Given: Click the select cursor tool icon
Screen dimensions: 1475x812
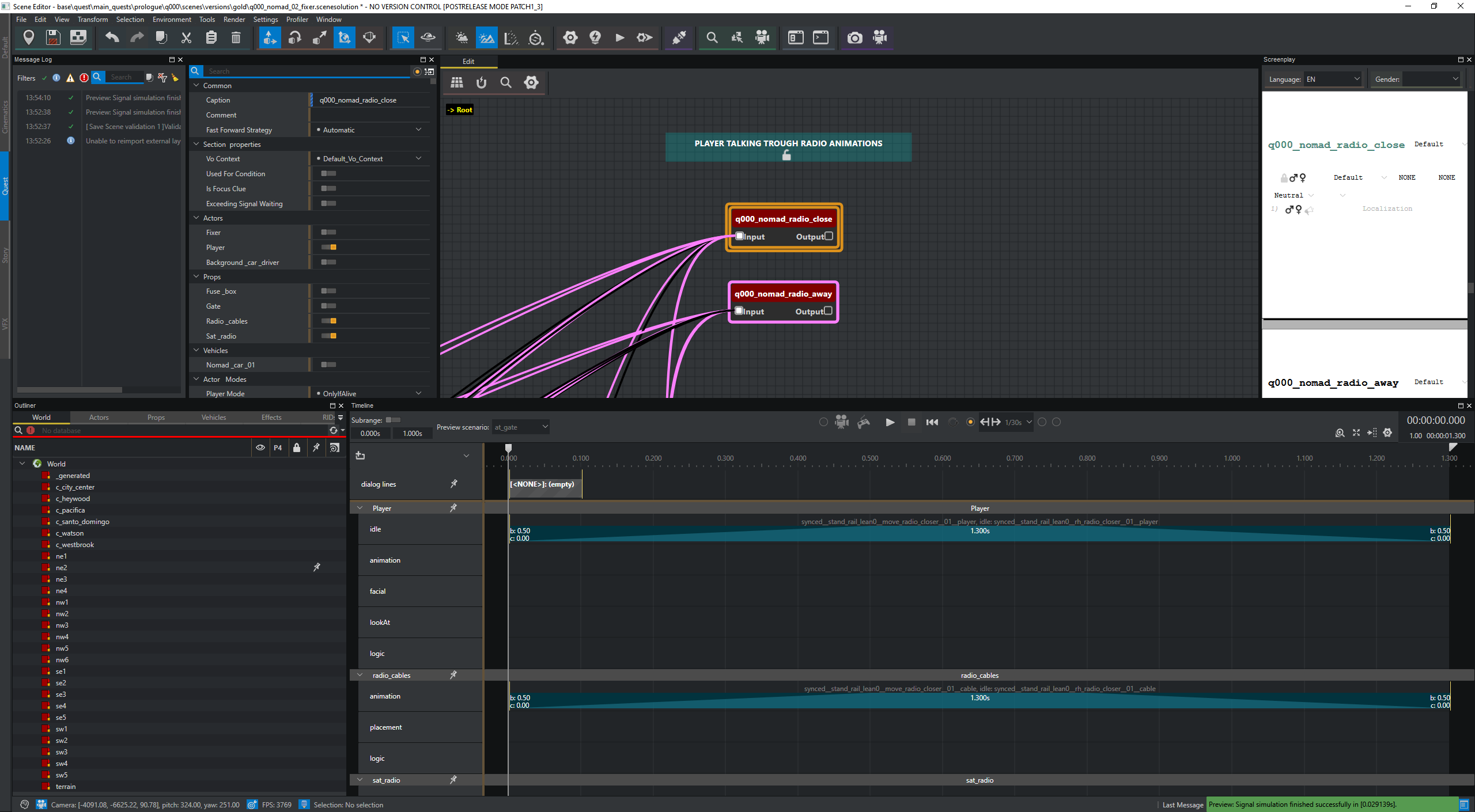Looking at the screenshot, I should click(403, 38).
